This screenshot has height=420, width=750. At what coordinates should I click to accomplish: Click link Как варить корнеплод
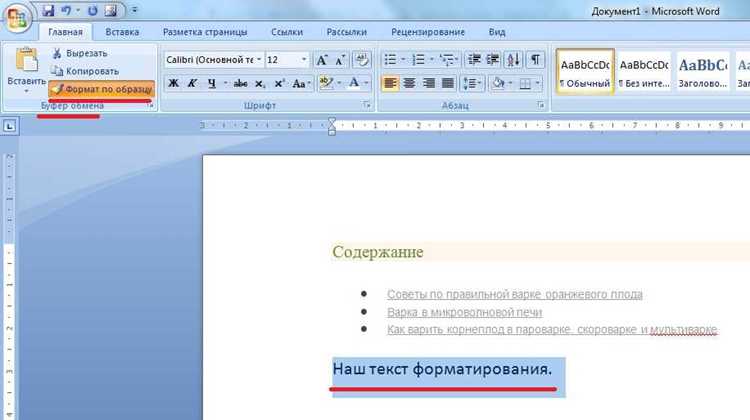point(552,329)
